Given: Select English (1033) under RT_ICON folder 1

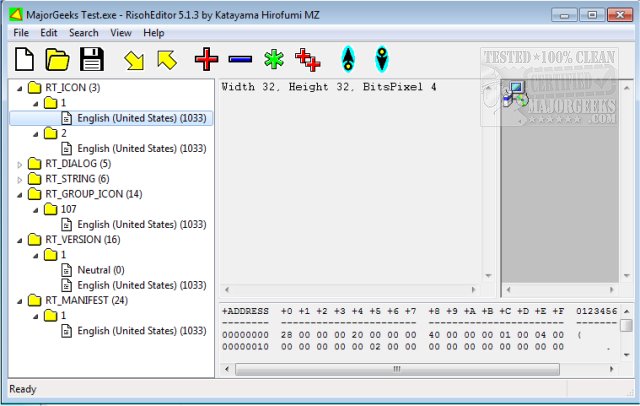Looking at the screenshot, I should [142, 118].
